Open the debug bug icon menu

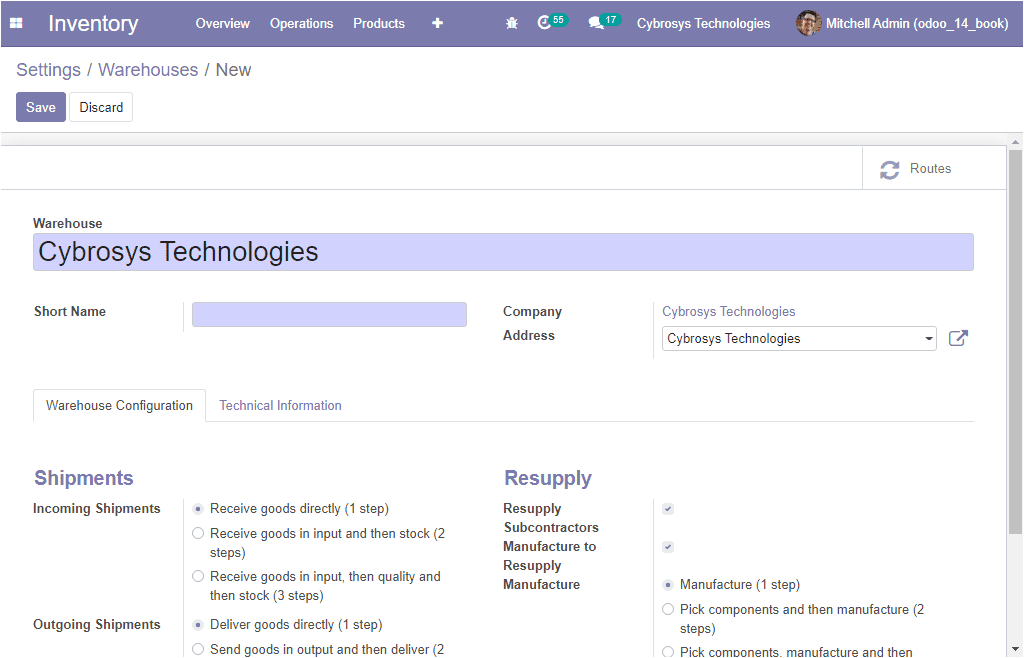(x=512, y=24)
